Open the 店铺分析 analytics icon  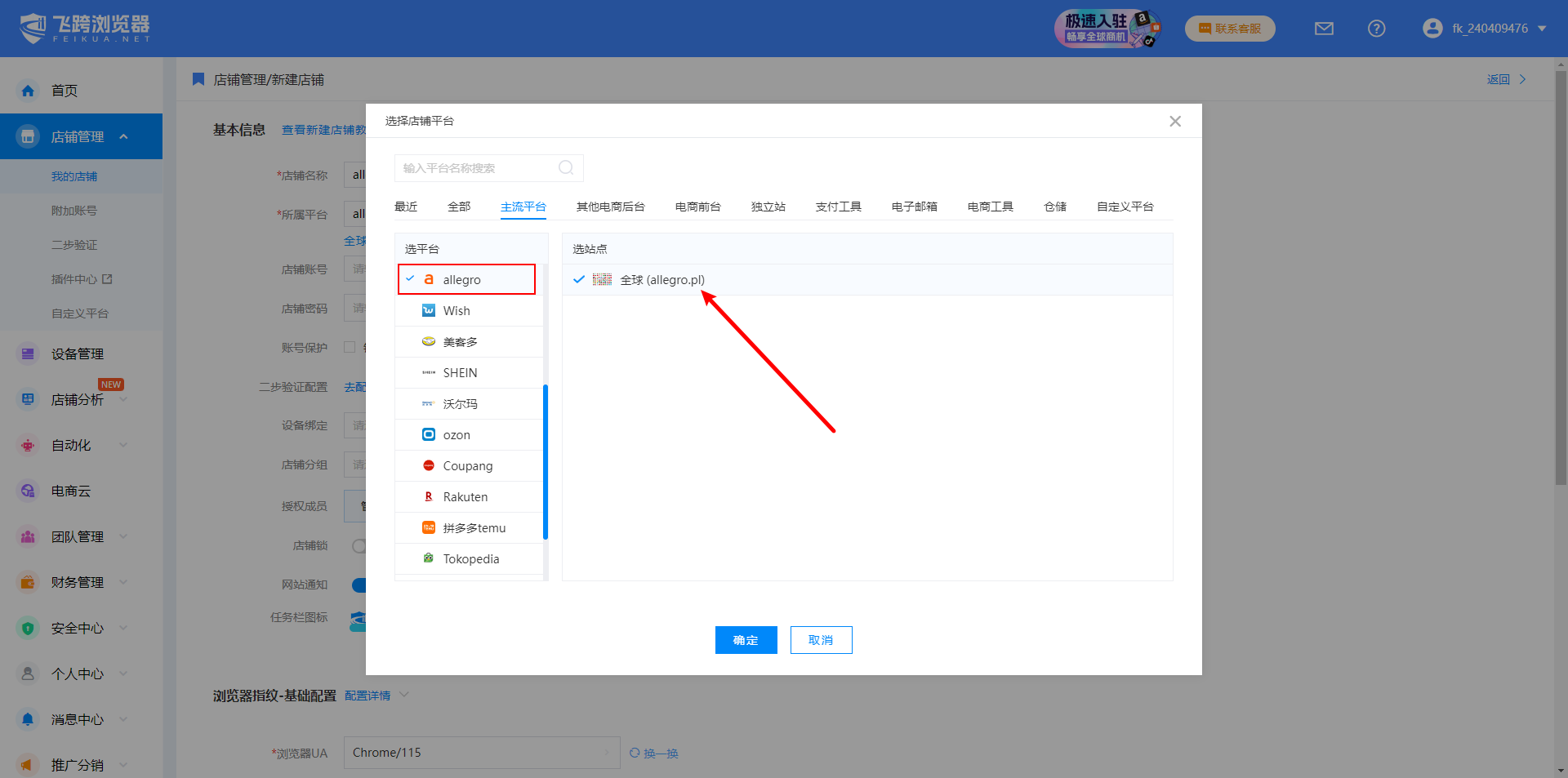pyautogui.click(x=28, y=399)
